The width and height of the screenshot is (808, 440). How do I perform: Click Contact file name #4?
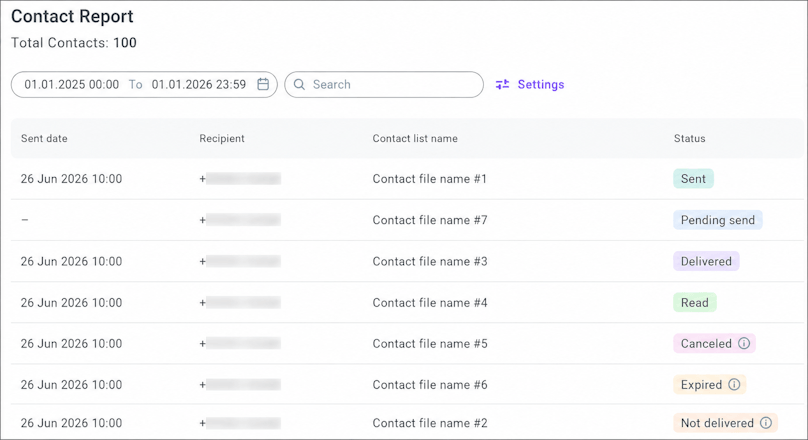(430, 302)
